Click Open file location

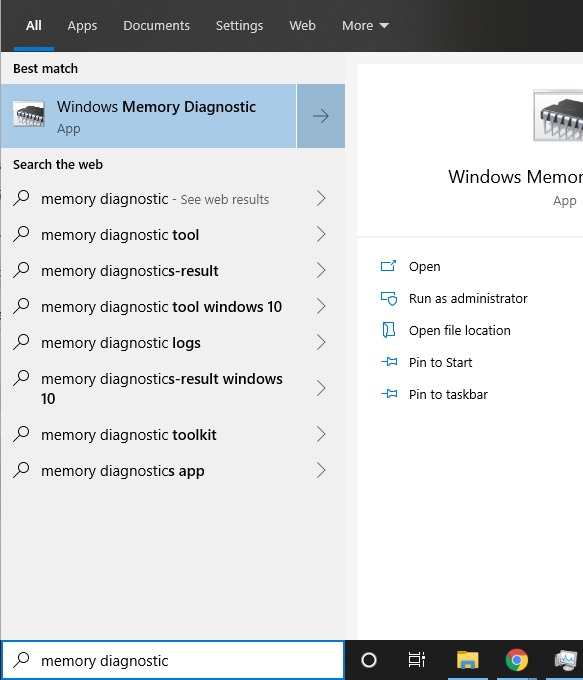(460, 330)
